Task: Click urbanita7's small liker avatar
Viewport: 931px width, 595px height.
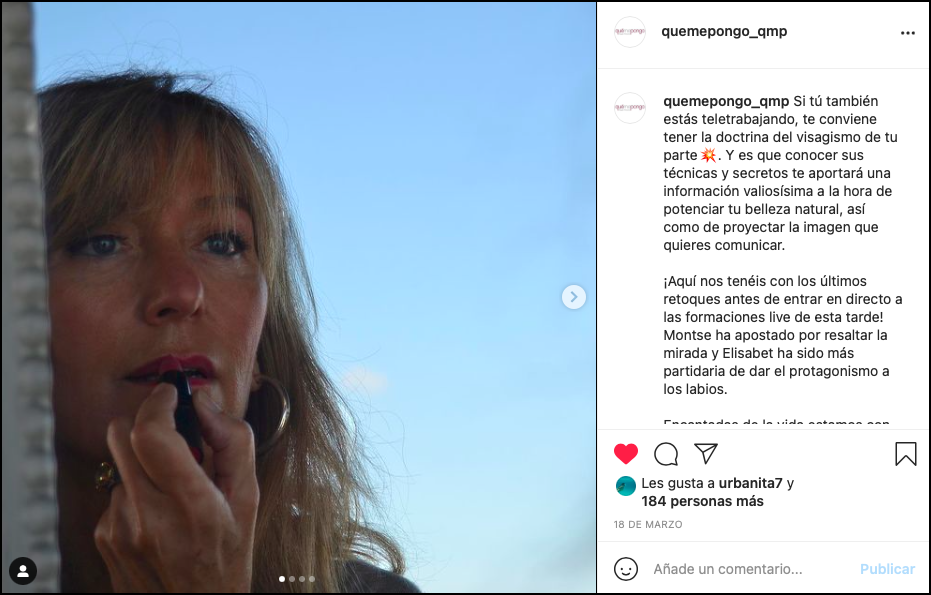Action: (626, 486)
